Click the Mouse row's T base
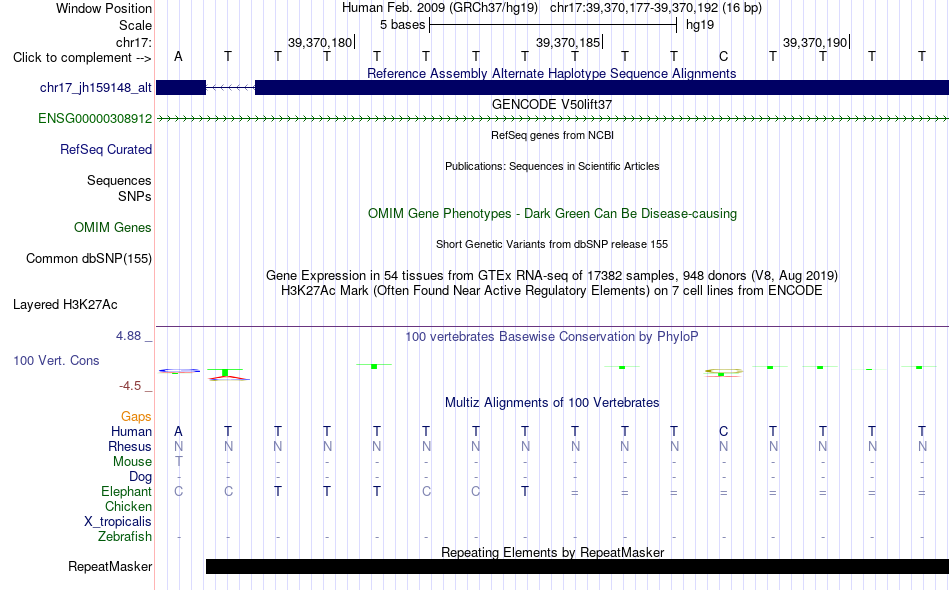The height and width of the screenshot is (590, 950). coord(179,461)
